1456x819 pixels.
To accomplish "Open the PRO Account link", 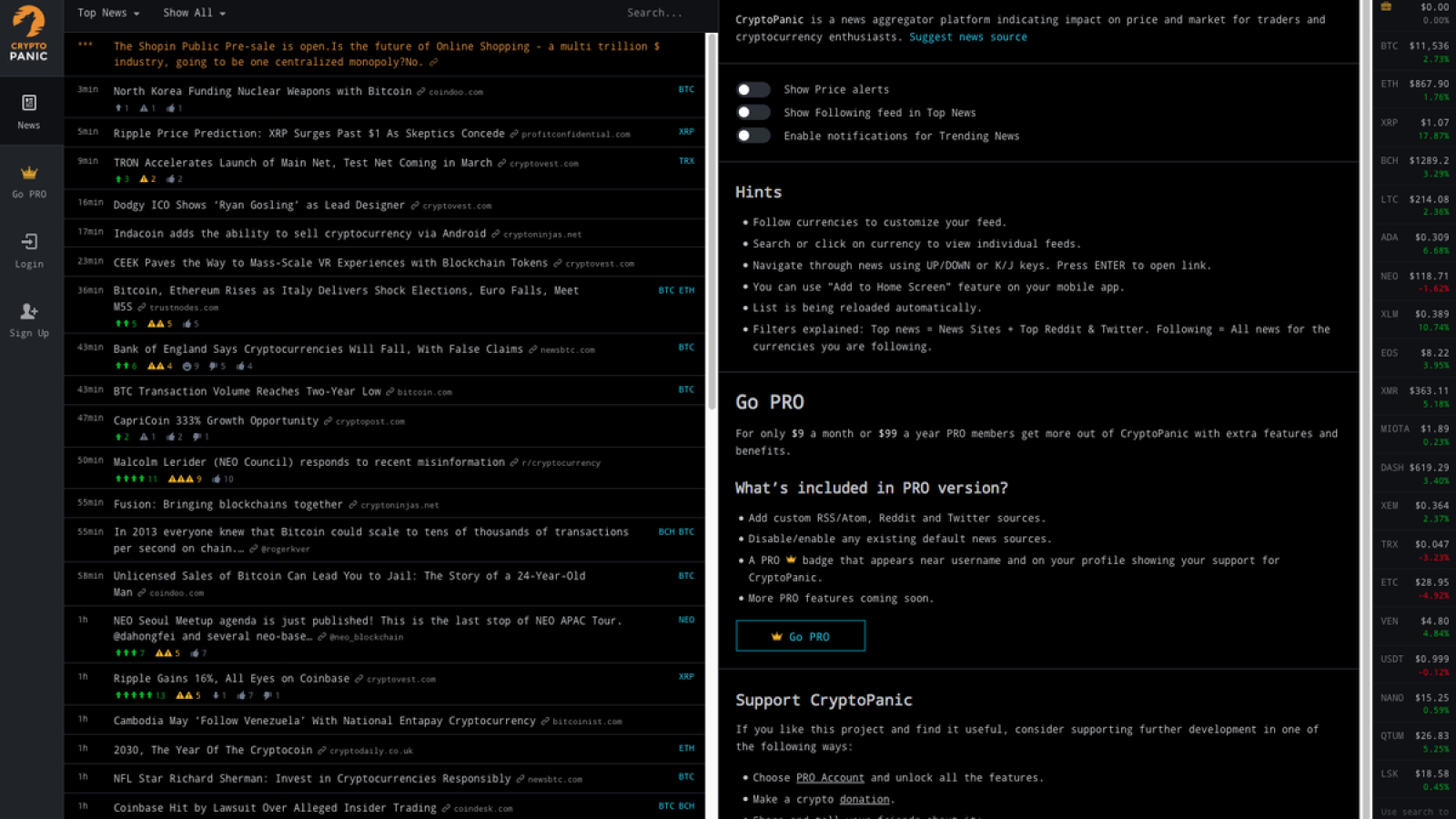I will [830, 778].
